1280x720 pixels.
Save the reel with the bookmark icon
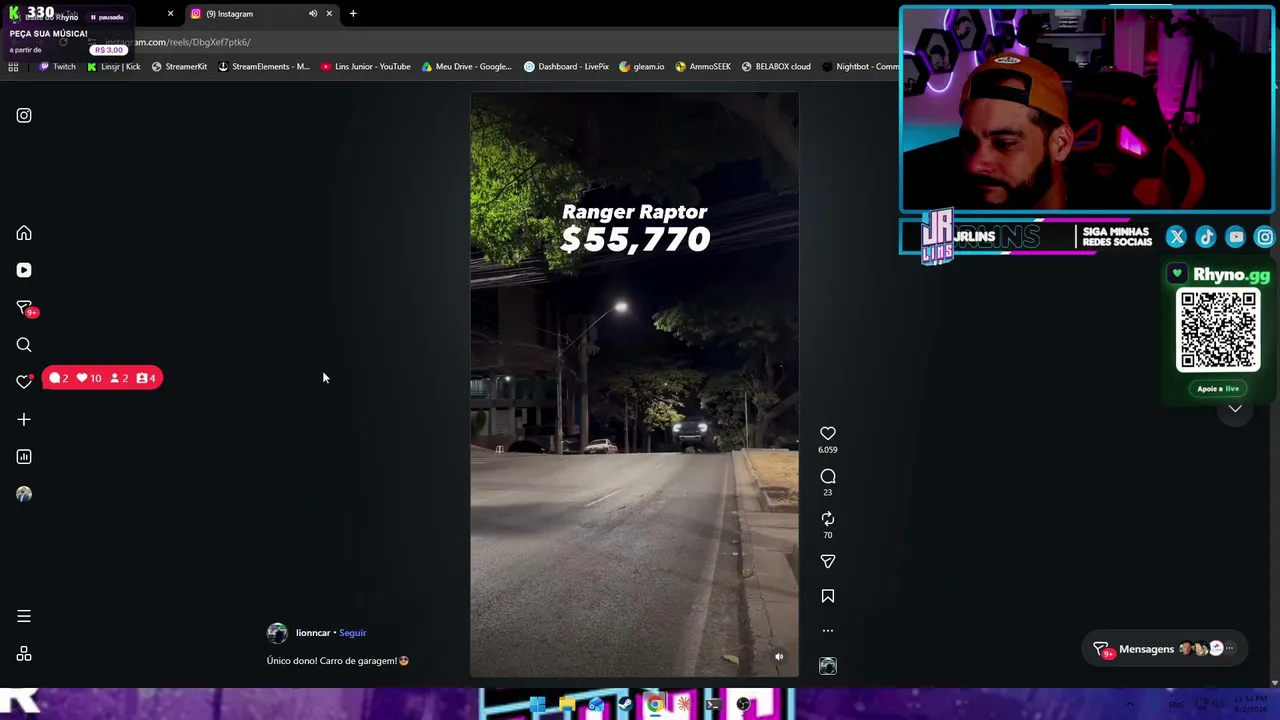828,596
